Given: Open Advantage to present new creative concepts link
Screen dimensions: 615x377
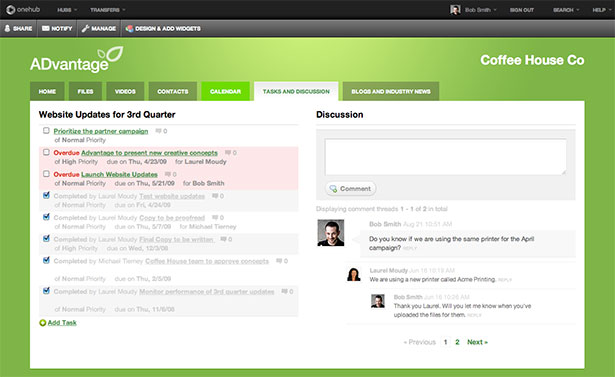Looking at the screenshot, I should (x=149, y=153).
